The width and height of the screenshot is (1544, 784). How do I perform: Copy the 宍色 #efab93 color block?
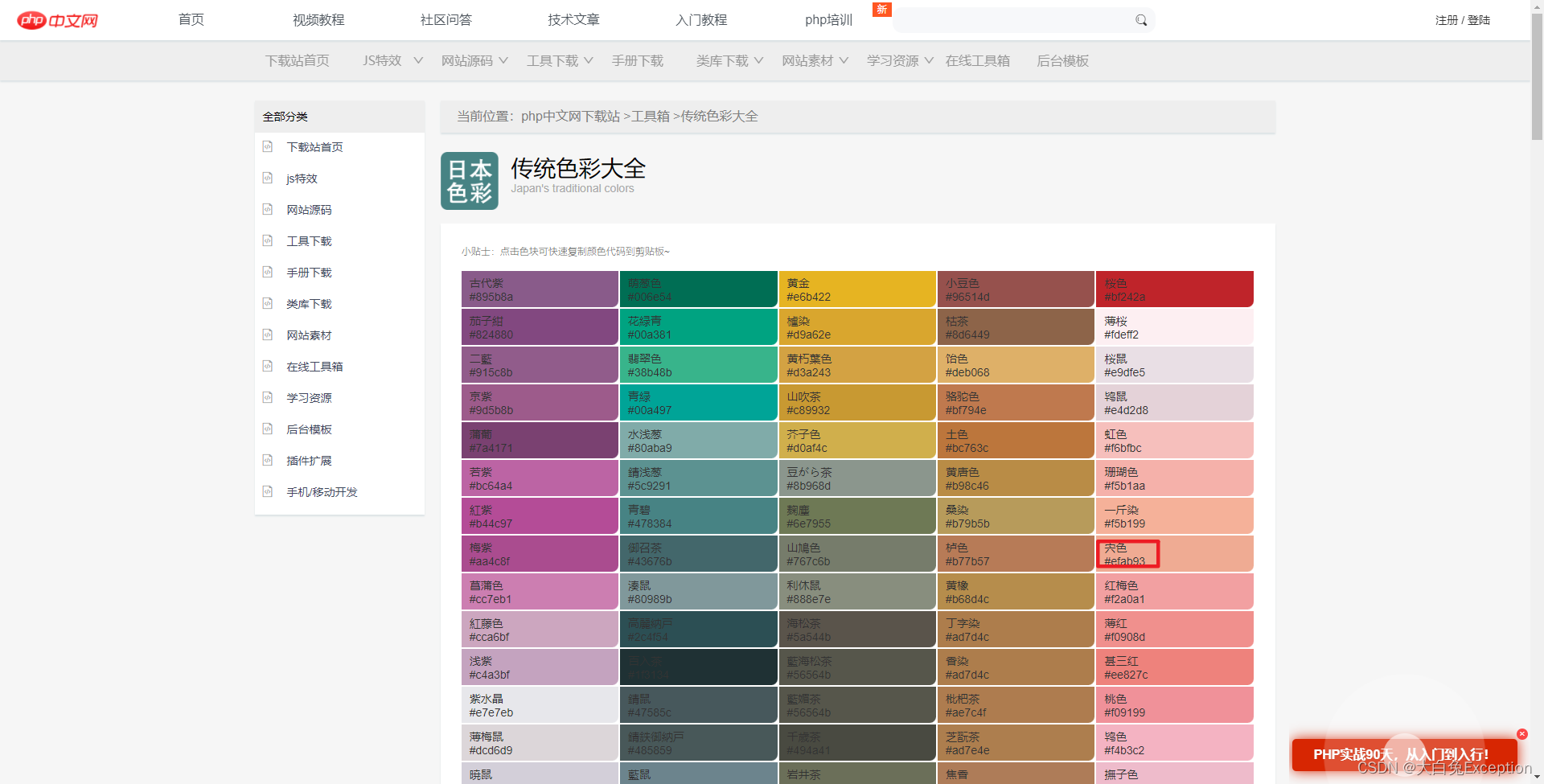click(x=1175, y=554)
